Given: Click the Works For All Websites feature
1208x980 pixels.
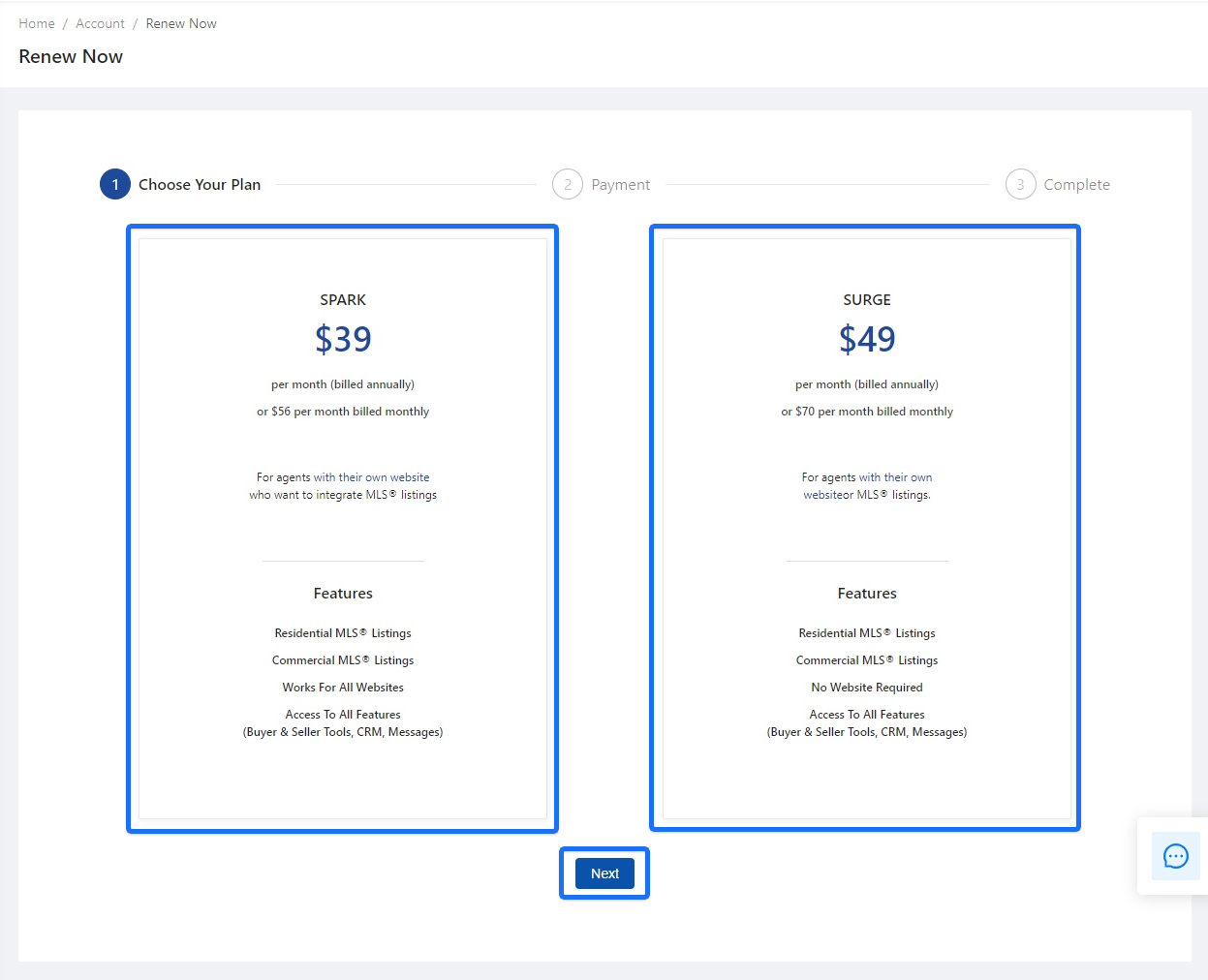Looking at the screenshot, I should pyautogui.click(x=343, y=688).
